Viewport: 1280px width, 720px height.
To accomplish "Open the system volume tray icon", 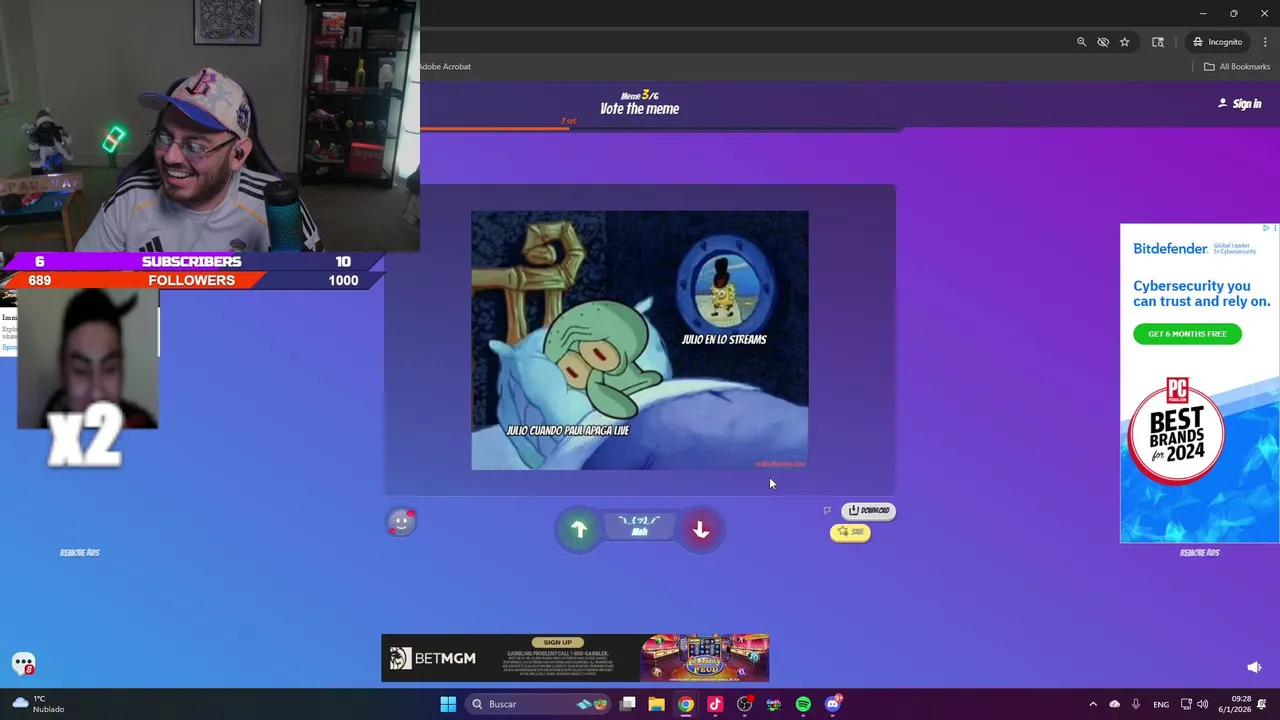I will coord(1203,704).
